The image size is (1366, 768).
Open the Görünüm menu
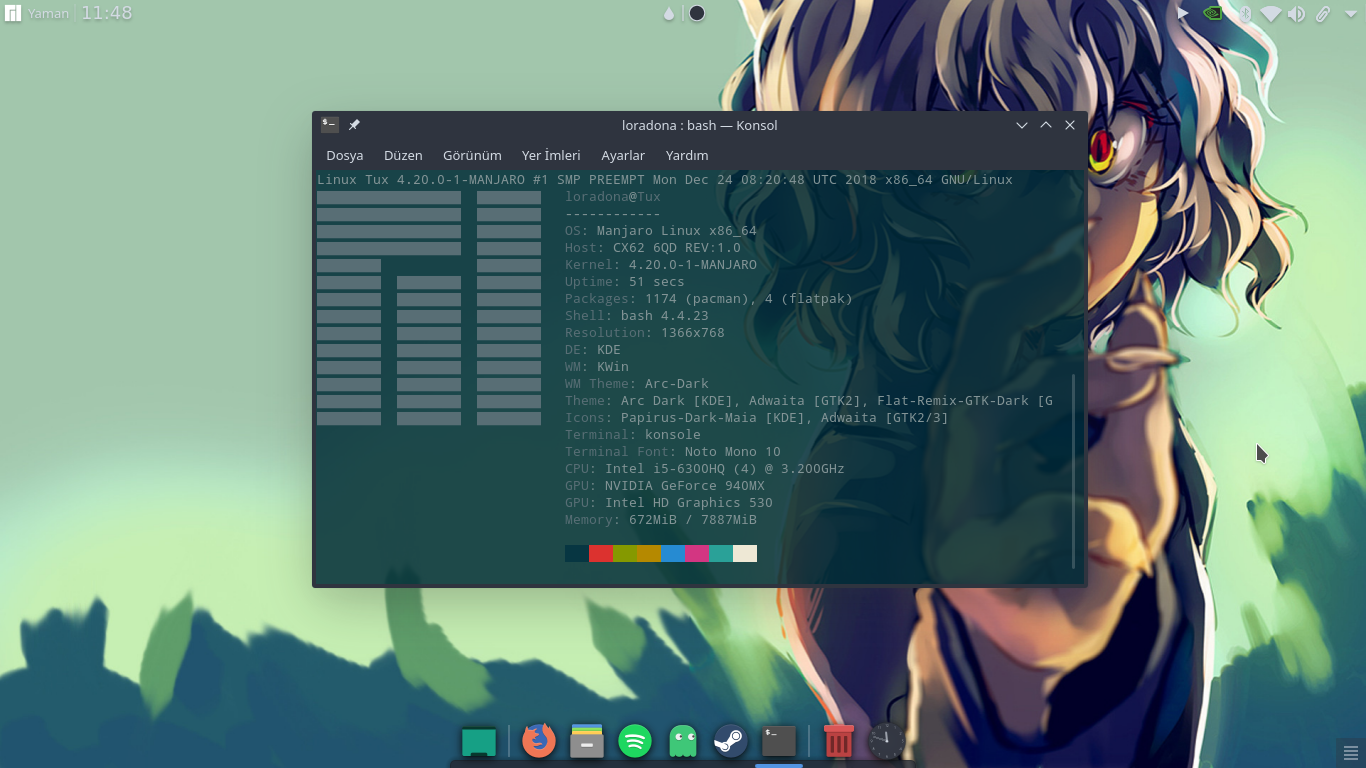coord(472,155)
